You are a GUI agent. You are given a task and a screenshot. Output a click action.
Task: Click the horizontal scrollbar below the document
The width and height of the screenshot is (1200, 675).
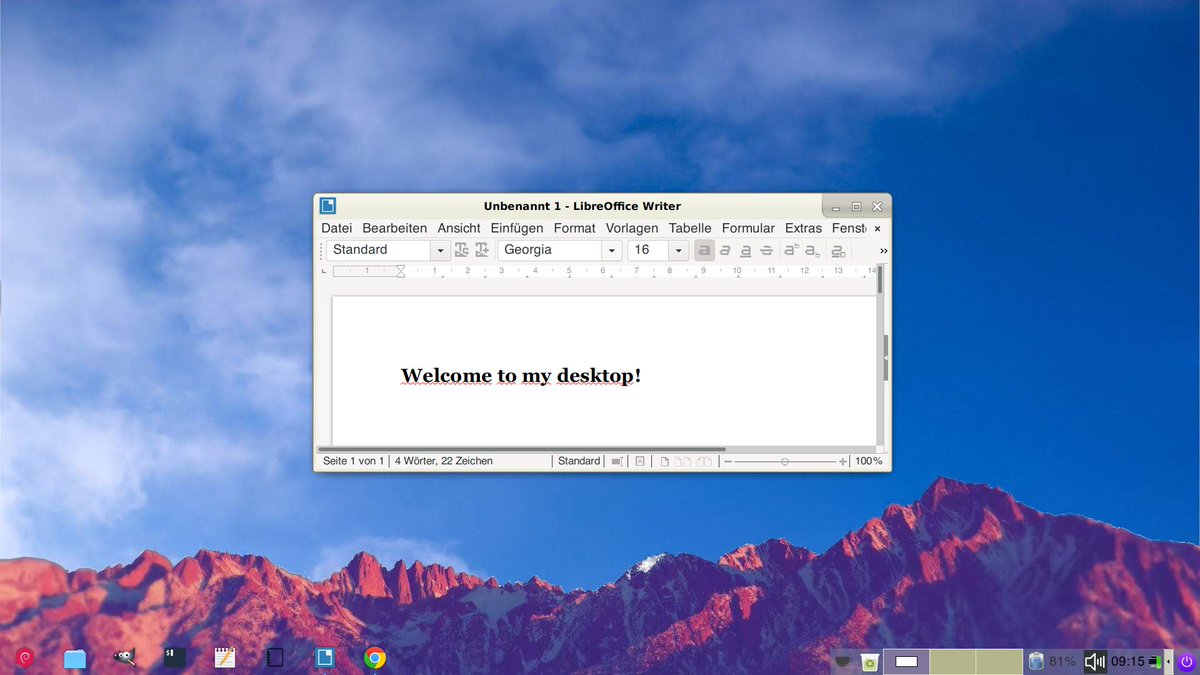click(x=520, y=449)
